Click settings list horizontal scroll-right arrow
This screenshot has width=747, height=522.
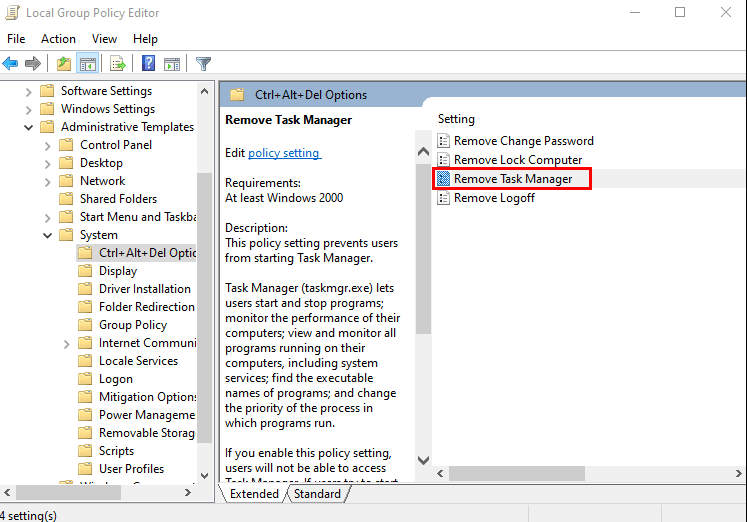coord(738,473)
